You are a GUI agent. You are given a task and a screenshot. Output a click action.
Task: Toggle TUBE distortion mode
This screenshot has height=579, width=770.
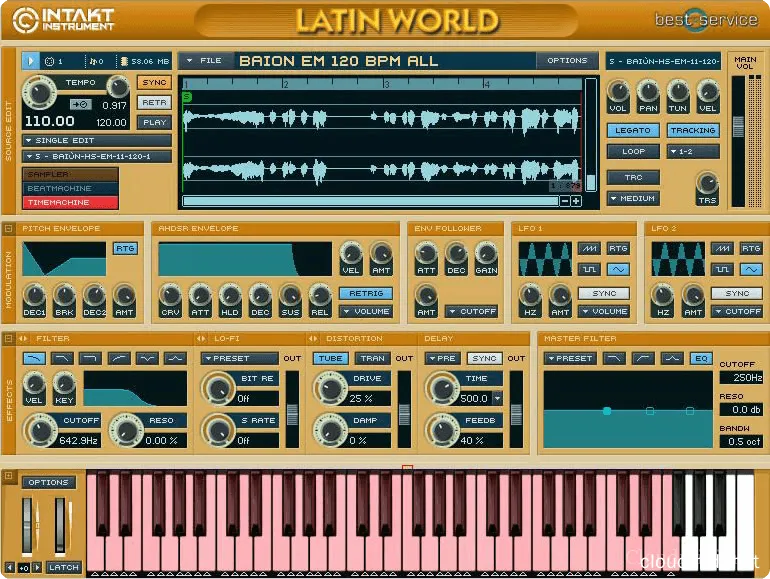coord(331,358)
